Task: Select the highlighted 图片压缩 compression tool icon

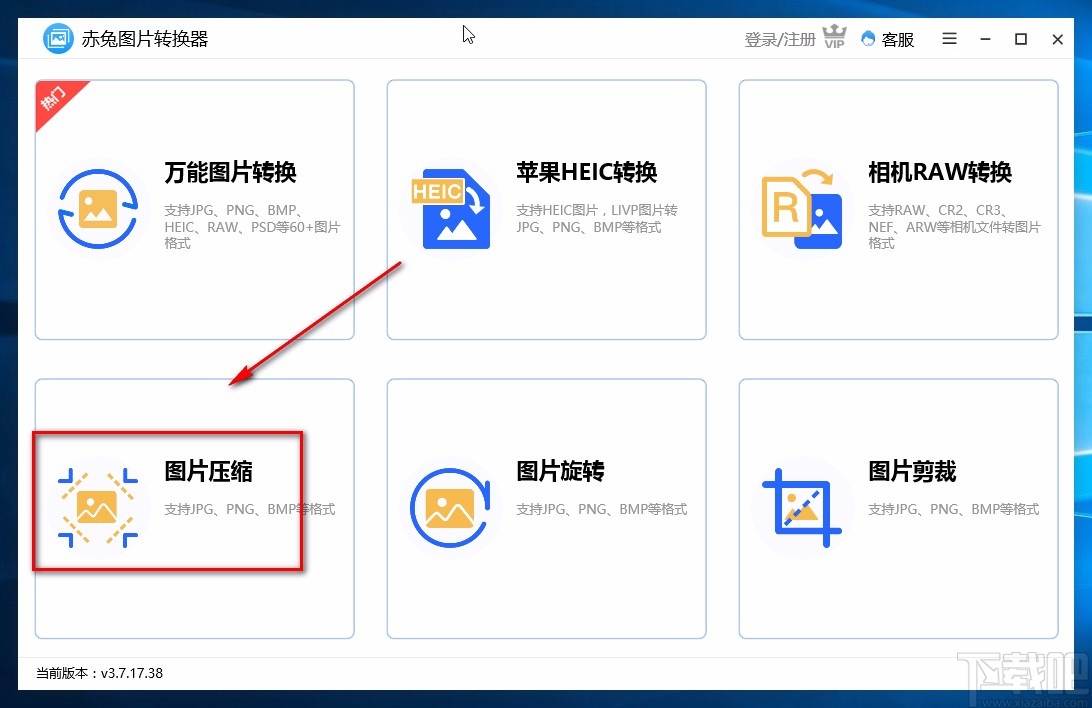Action: 97,508
